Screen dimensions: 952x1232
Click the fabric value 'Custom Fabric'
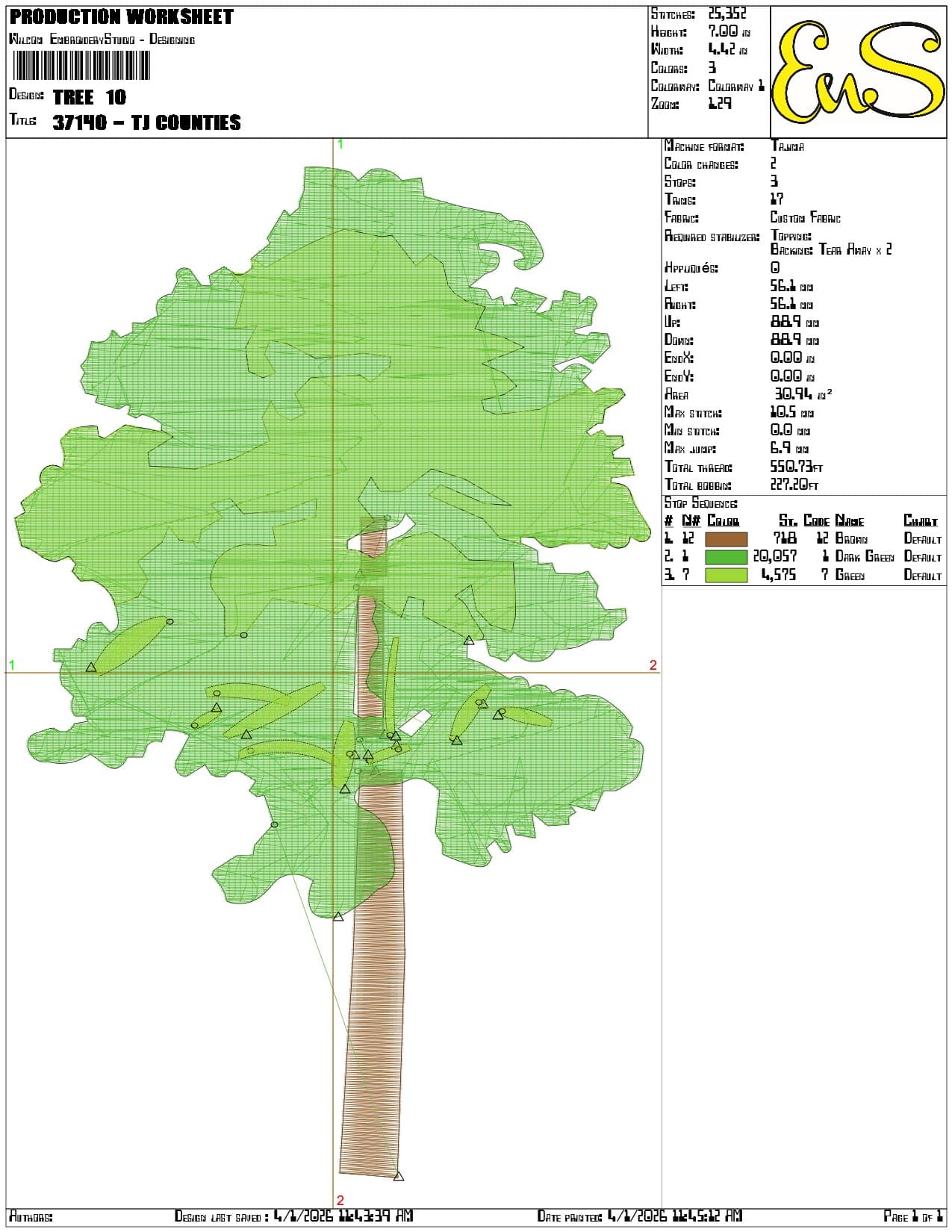tap(806, 218)
